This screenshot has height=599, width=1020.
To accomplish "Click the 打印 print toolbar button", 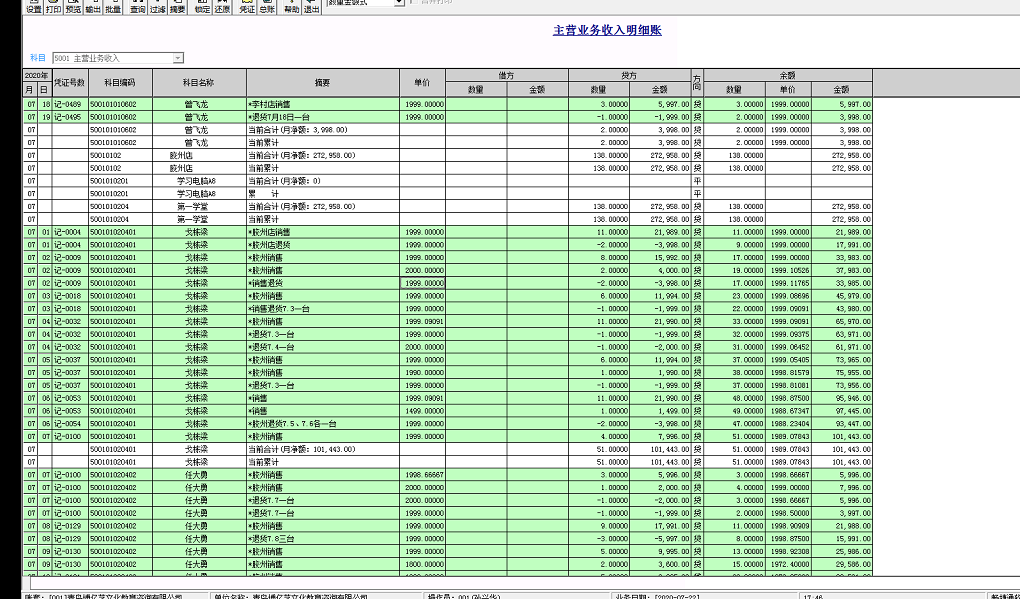I will tap(53, 8).
